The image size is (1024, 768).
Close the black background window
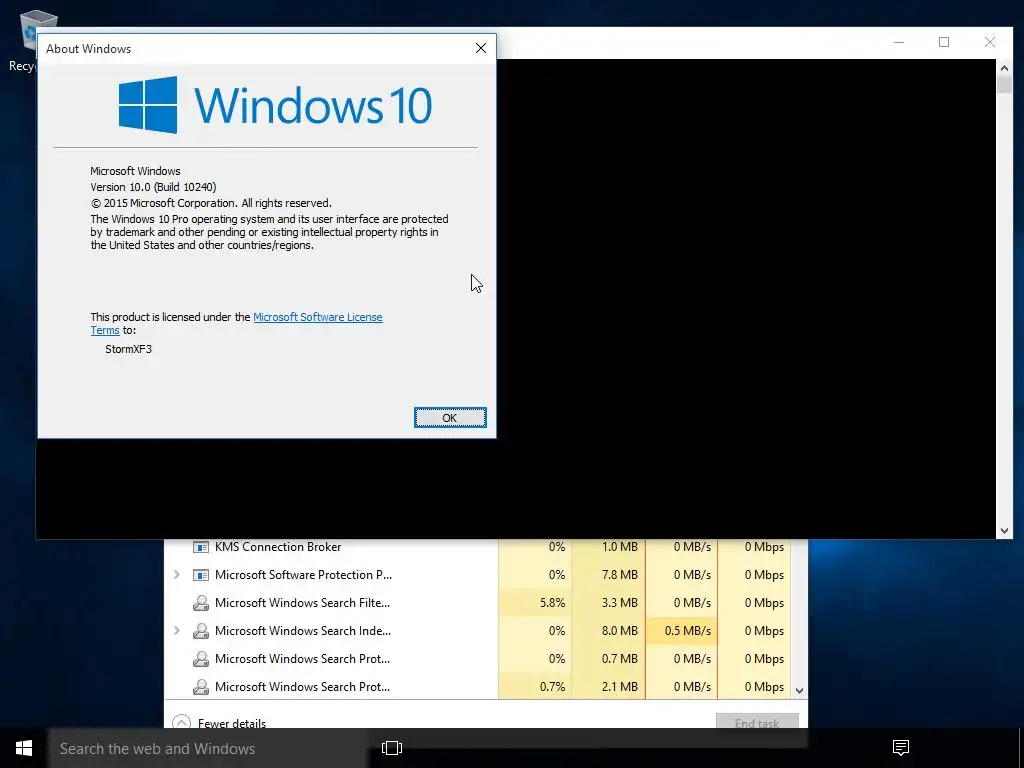point(989,42)
